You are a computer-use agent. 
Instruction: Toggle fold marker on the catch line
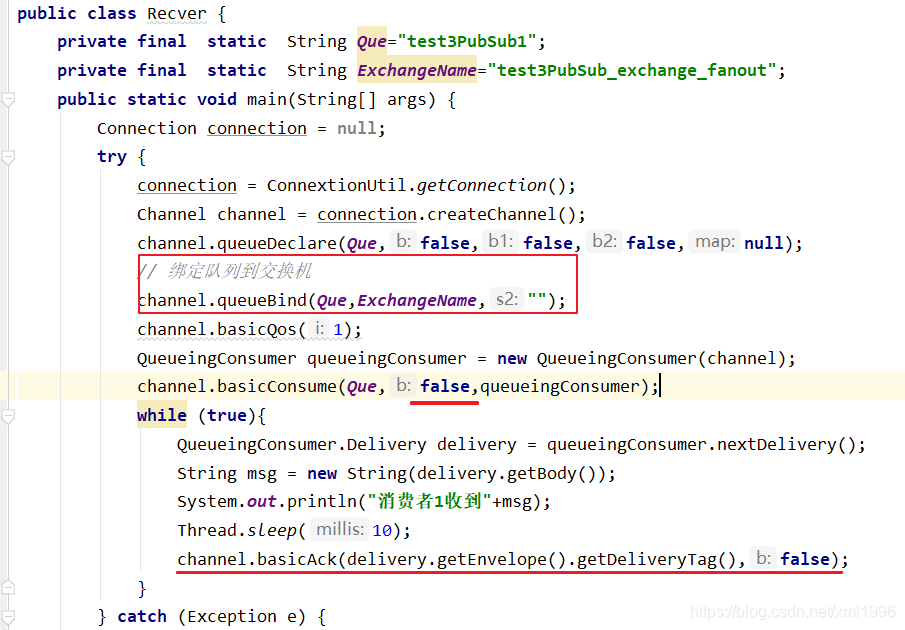click(8, 617)
